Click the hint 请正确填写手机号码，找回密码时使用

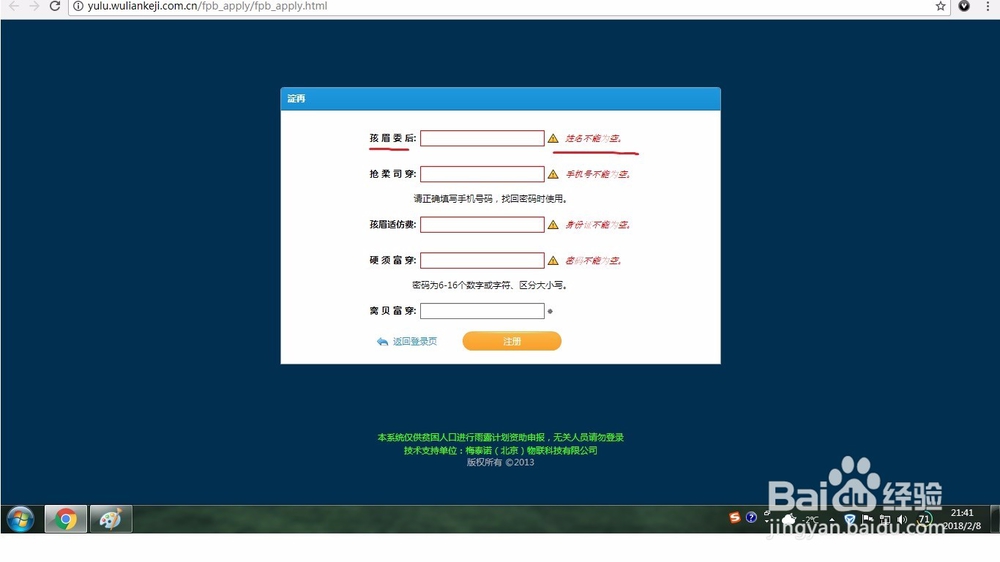[x=490, y=199]
